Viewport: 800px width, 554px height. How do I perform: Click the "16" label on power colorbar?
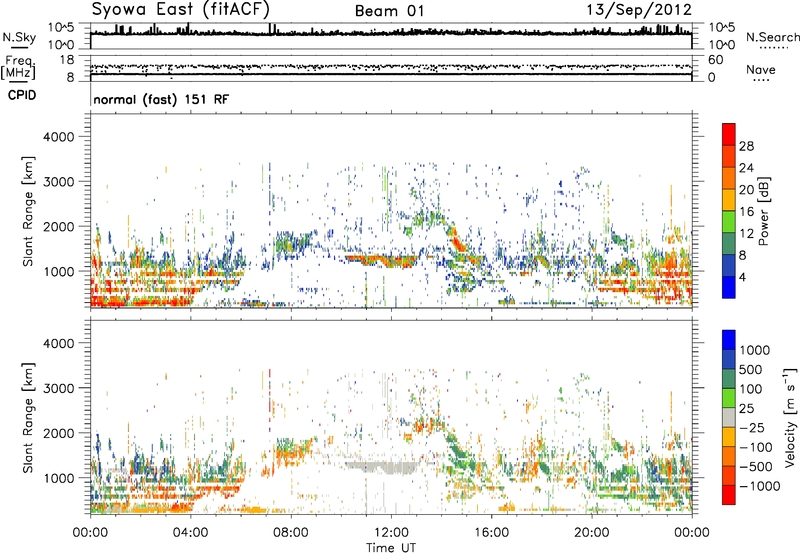[x=746, y=212]
